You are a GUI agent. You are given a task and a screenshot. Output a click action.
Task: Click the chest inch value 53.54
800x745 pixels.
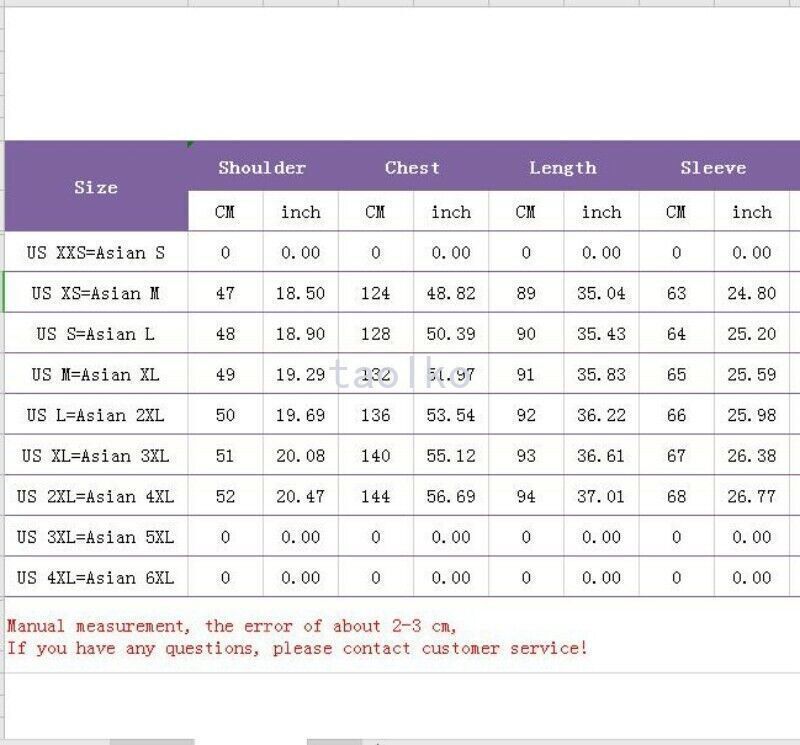pos(451,415)
